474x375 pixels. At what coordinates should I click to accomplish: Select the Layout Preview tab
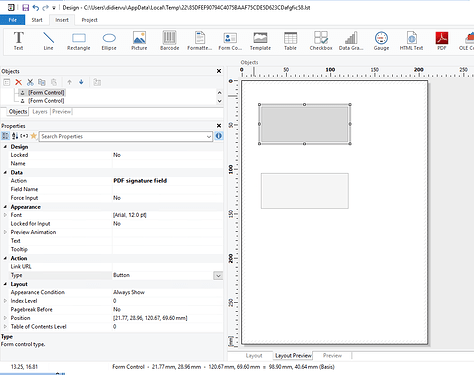293,356
